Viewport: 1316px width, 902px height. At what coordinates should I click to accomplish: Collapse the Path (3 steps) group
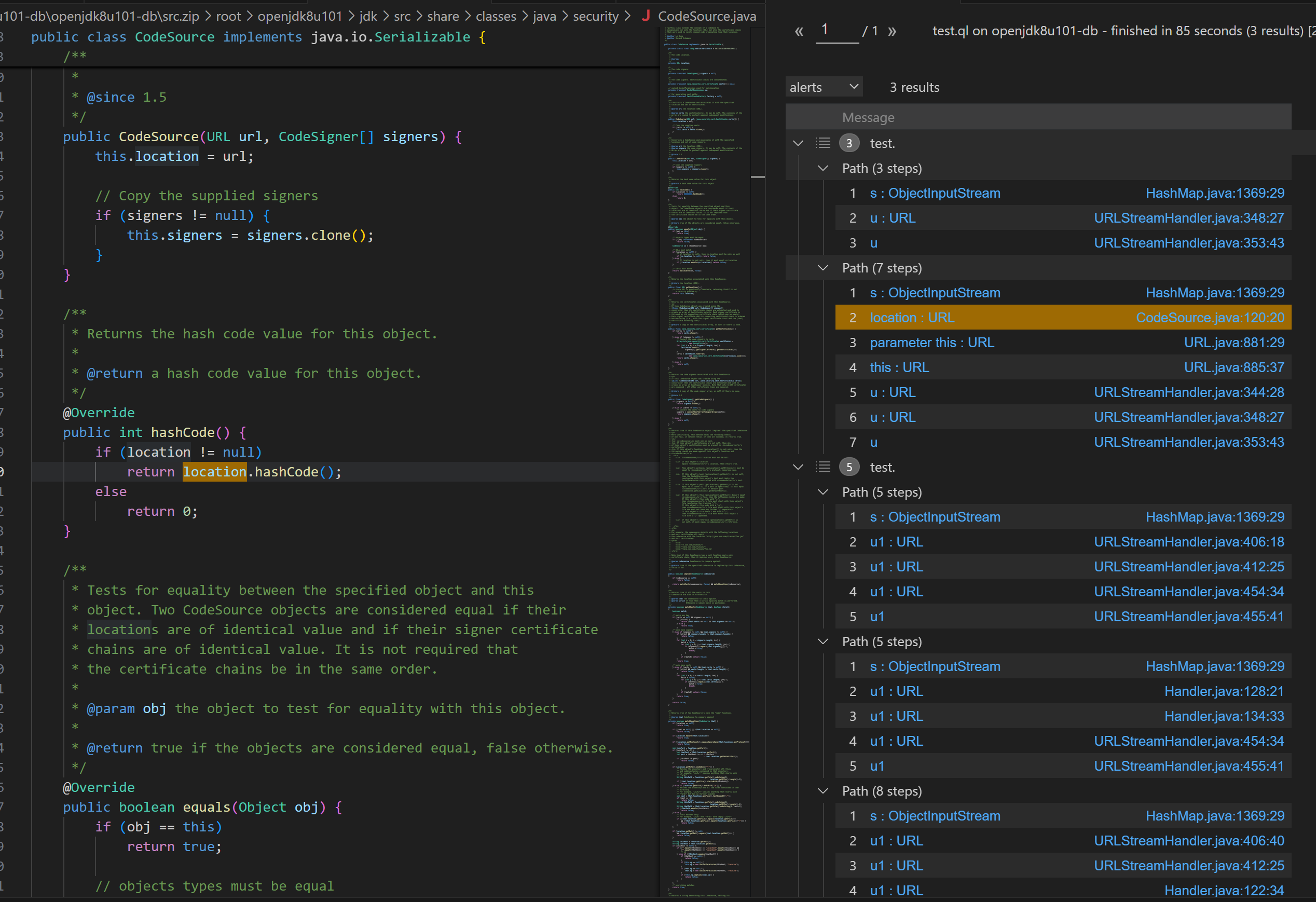pos(823,168)
